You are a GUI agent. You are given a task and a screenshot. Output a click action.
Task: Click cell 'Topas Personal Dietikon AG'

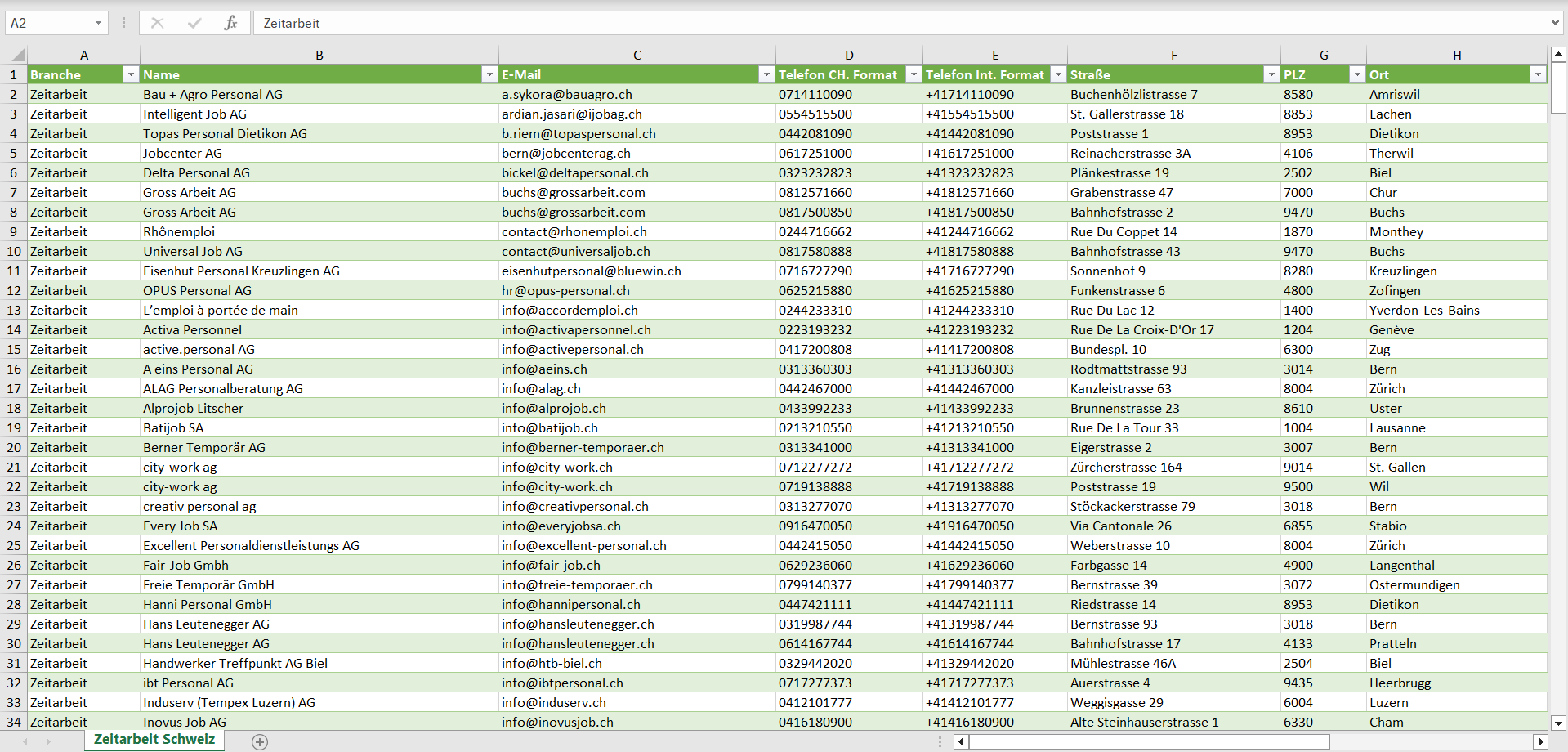point(319,133)
